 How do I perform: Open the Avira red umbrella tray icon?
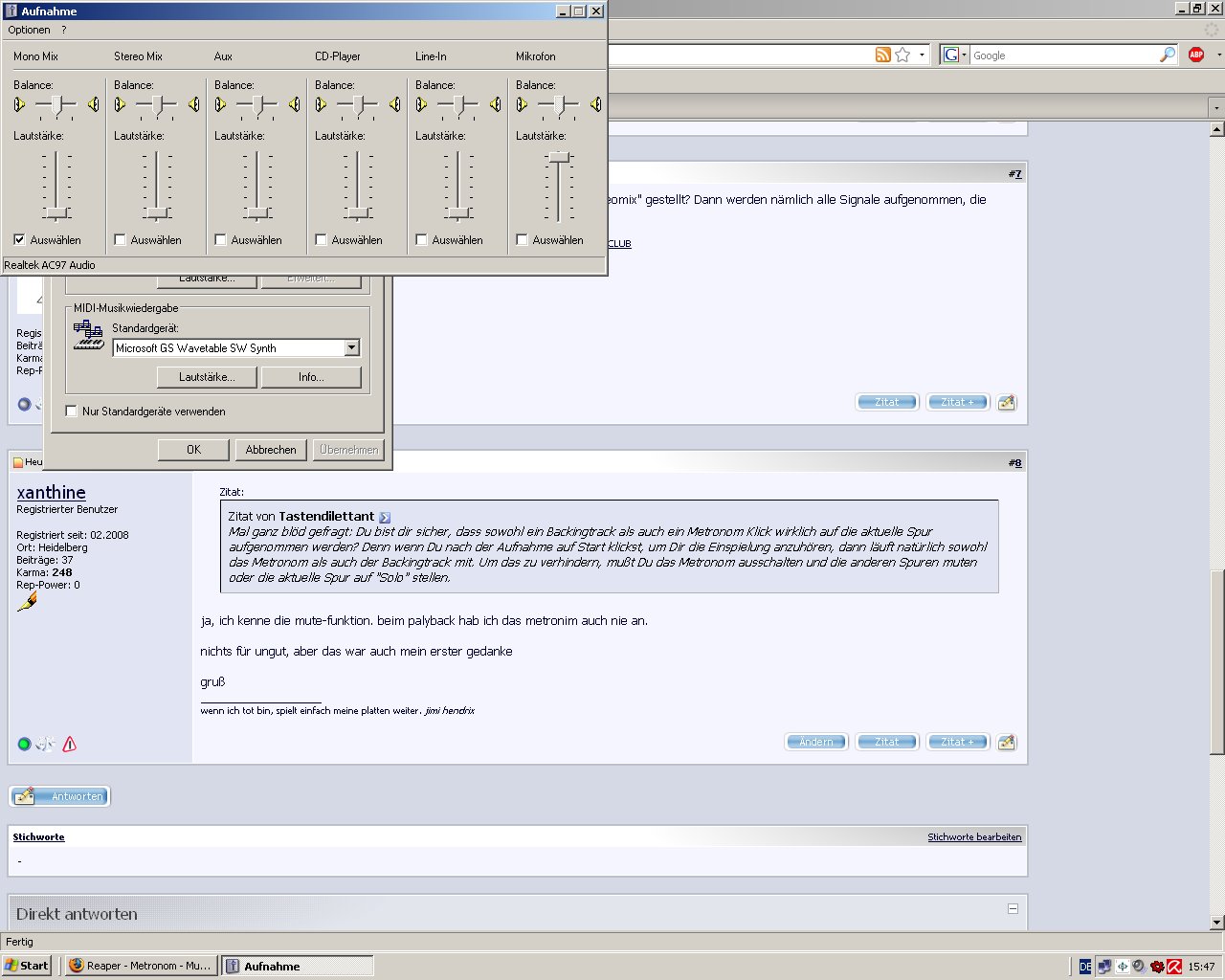tap(1173, 967)
